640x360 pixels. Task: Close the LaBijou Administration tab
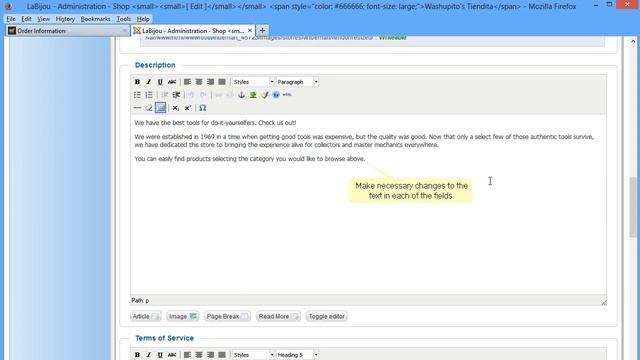coord(250,31)
